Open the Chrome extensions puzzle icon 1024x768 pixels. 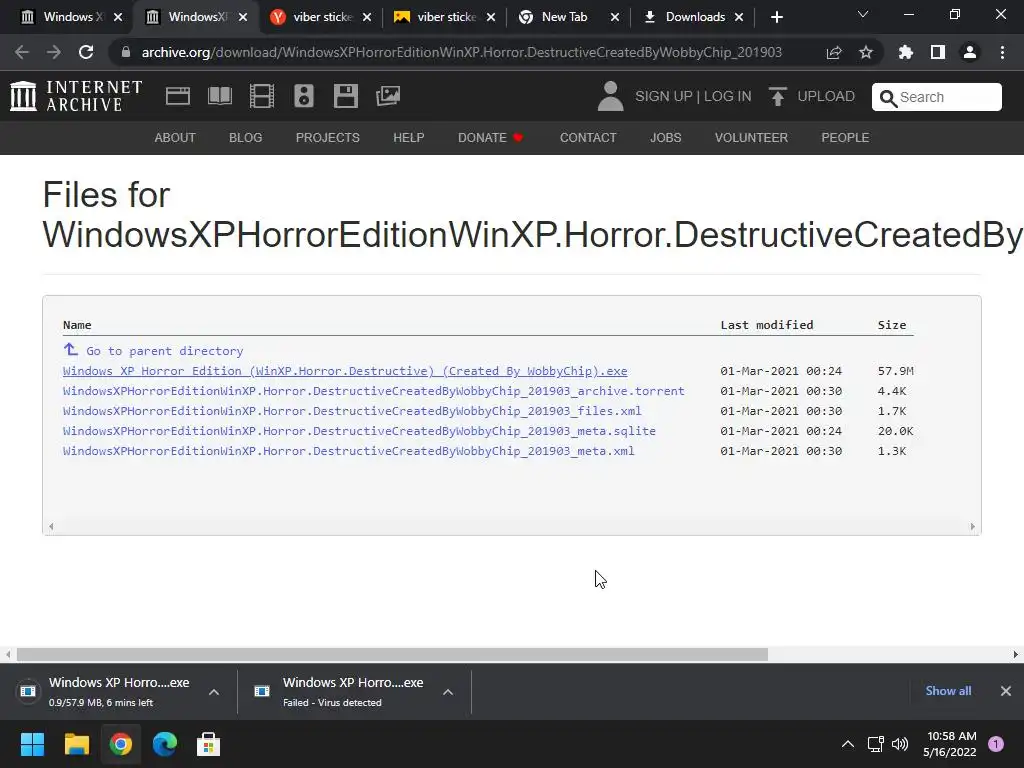906,52
